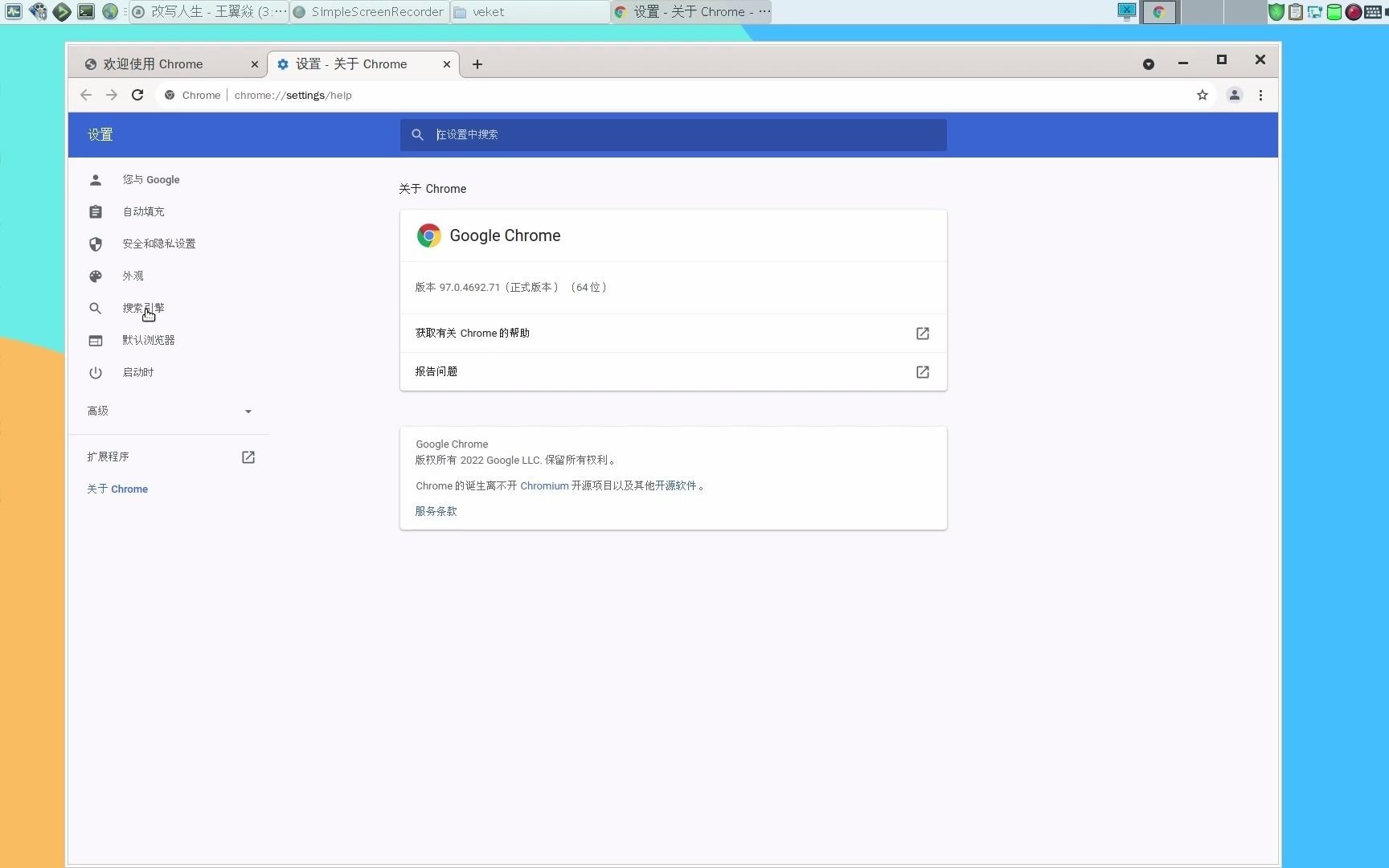
Task: Click the green arrow launcher icon in taskbar
Action: coord(62,11)
